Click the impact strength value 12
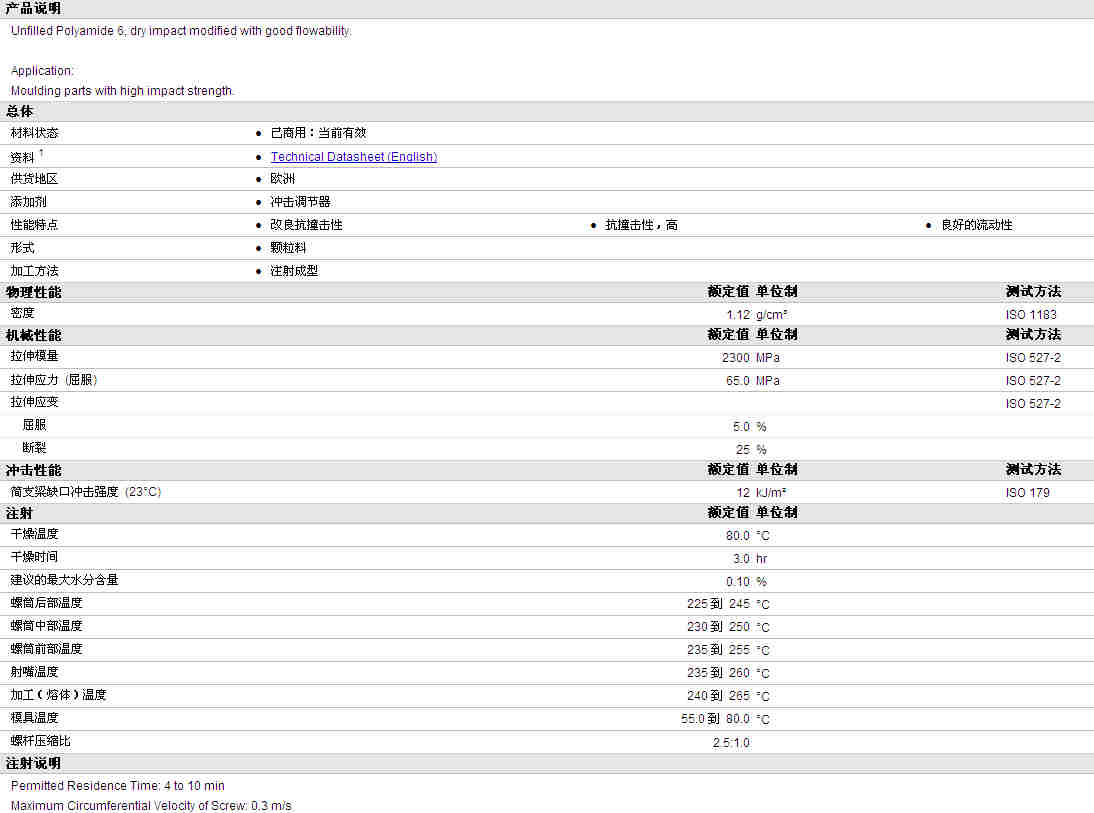 (743, 493)
